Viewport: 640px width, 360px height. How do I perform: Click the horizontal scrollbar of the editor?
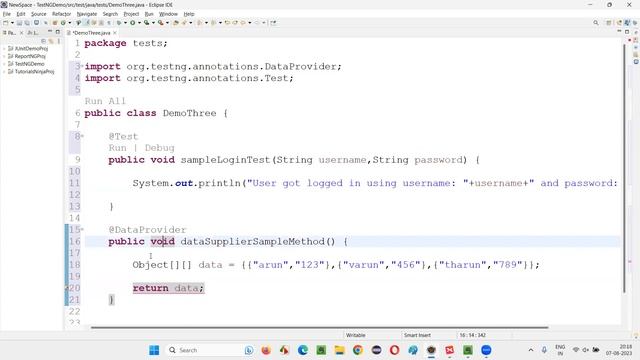tap(319, 327)
